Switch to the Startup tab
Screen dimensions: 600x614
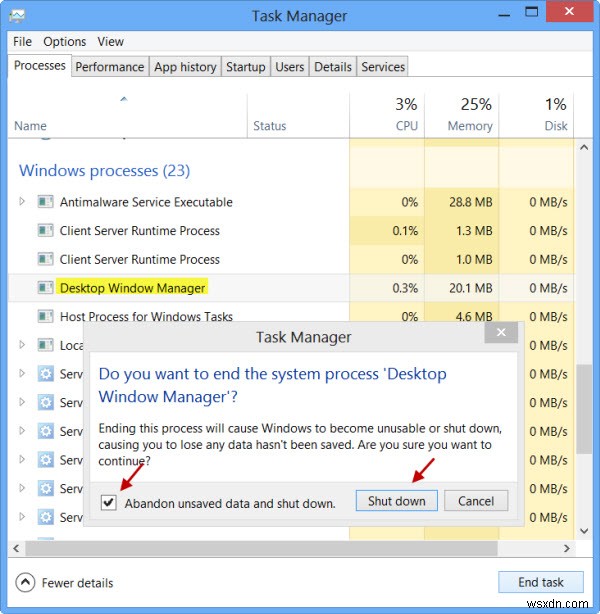tap(246, 67)
